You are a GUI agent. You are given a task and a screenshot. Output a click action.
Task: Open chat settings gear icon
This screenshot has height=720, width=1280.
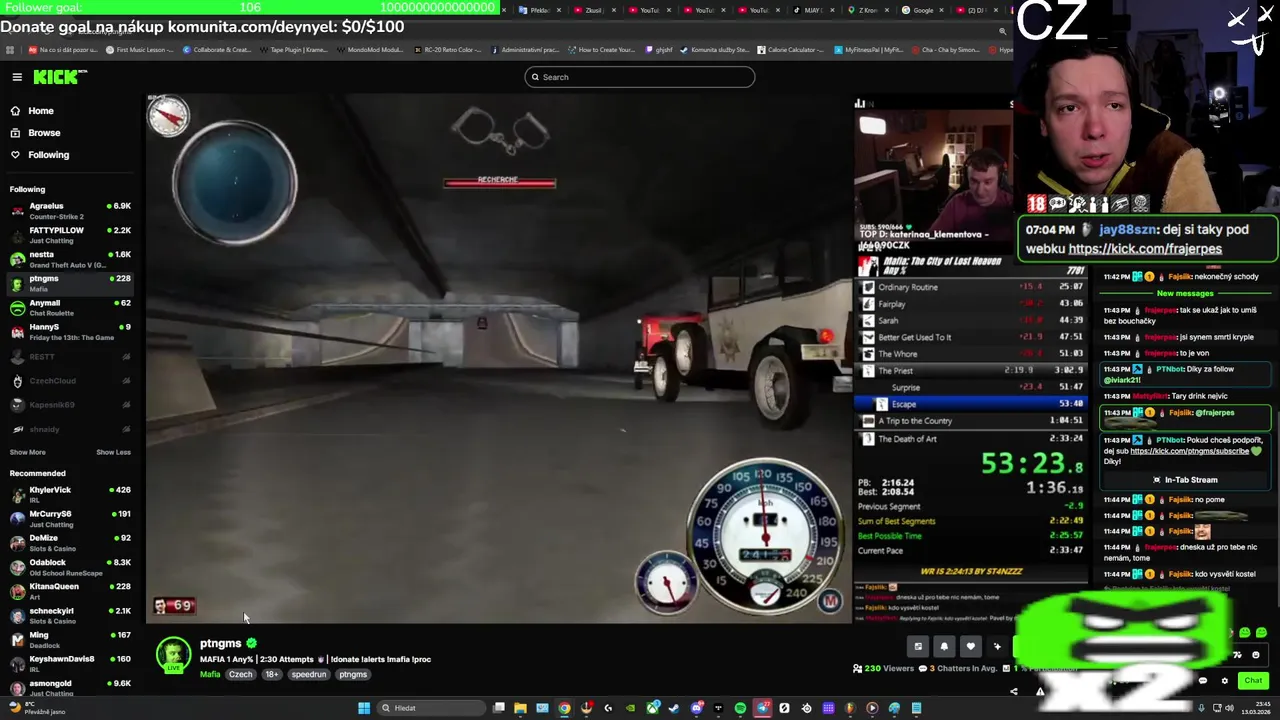(x=1224, y=681)
